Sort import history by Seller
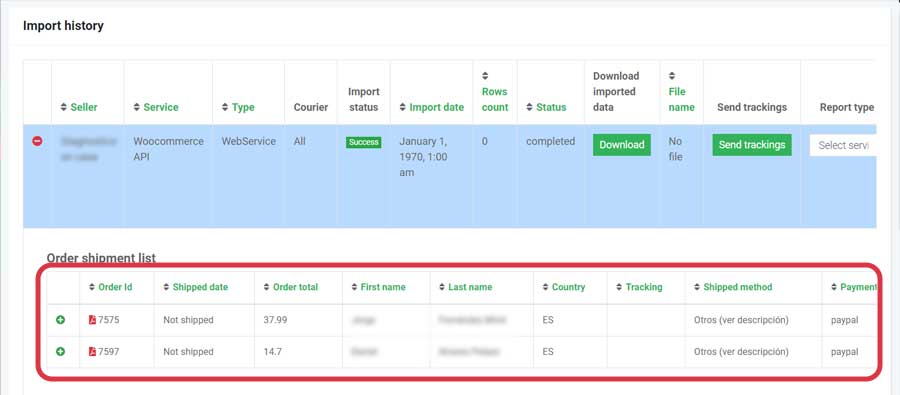 click(x=79, y=107)
